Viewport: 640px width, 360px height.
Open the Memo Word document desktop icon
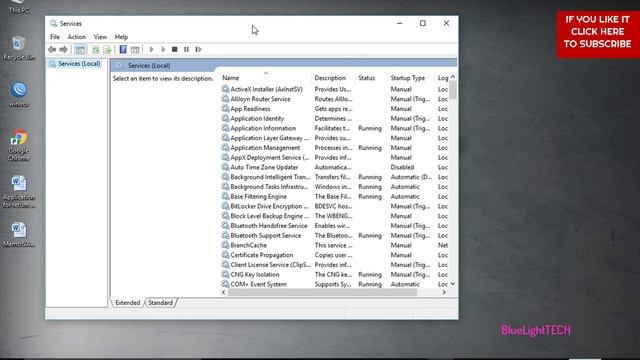(x=19, y=235)
